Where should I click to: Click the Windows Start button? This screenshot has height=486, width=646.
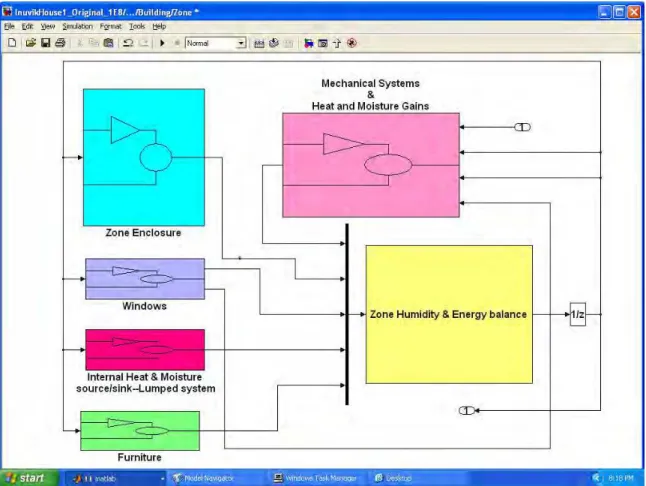point(29,478)
